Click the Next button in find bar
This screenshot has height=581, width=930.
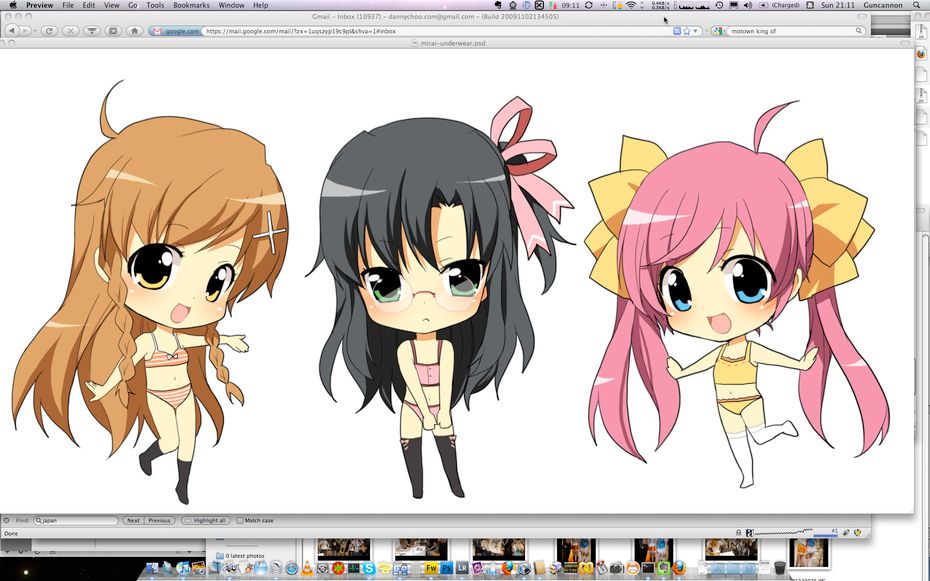point(133,521)
